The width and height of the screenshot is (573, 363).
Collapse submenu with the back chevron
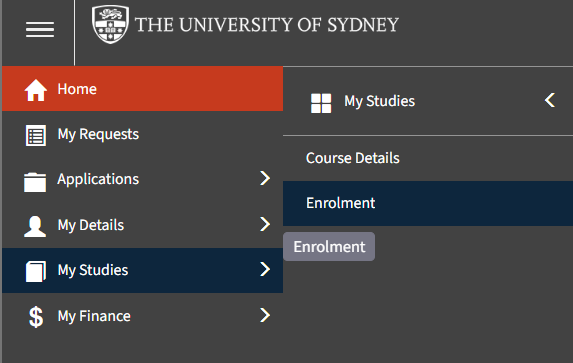coord(550,100)
